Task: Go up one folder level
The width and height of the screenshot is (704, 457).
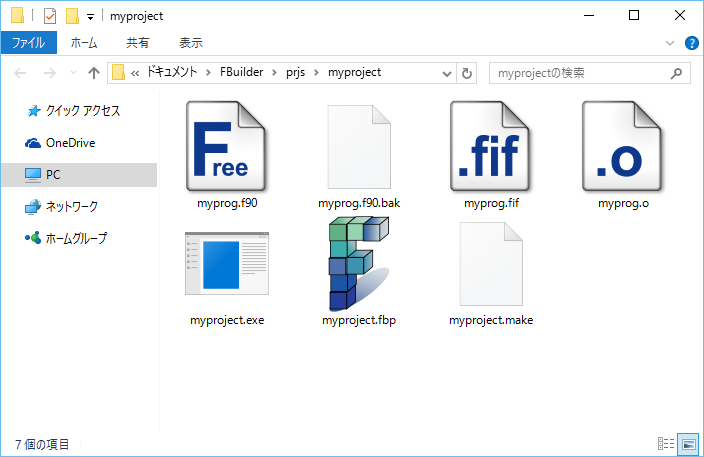Action: click(x=94, y=73)
